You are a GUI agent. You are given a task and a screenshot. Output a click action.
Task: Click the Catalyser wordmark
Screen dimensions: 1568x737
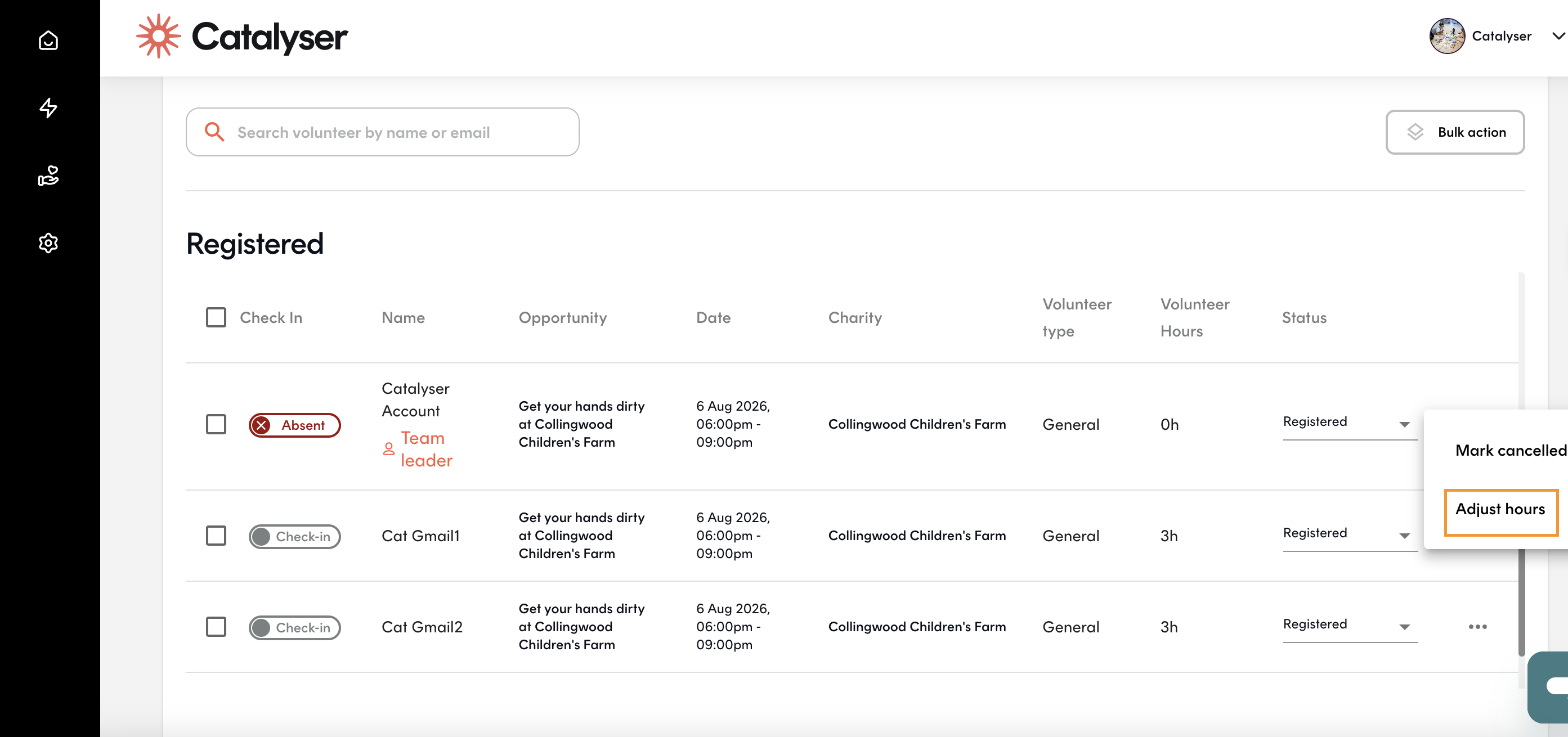[270, 37]
